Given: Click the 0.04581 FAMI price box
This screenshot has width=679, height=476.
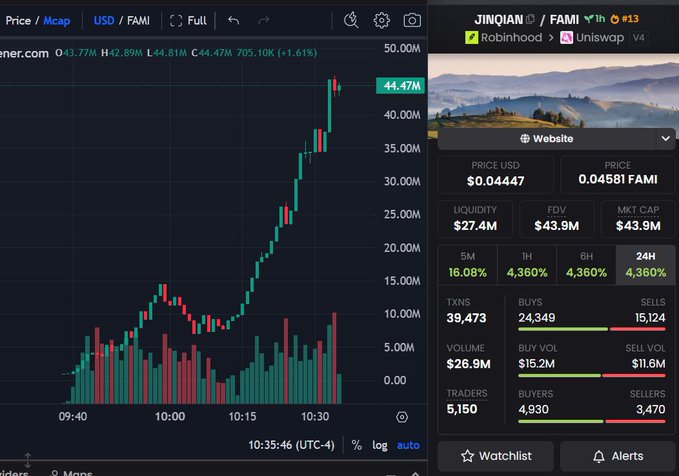Looking at the screenshot, I should coord(618,174).
